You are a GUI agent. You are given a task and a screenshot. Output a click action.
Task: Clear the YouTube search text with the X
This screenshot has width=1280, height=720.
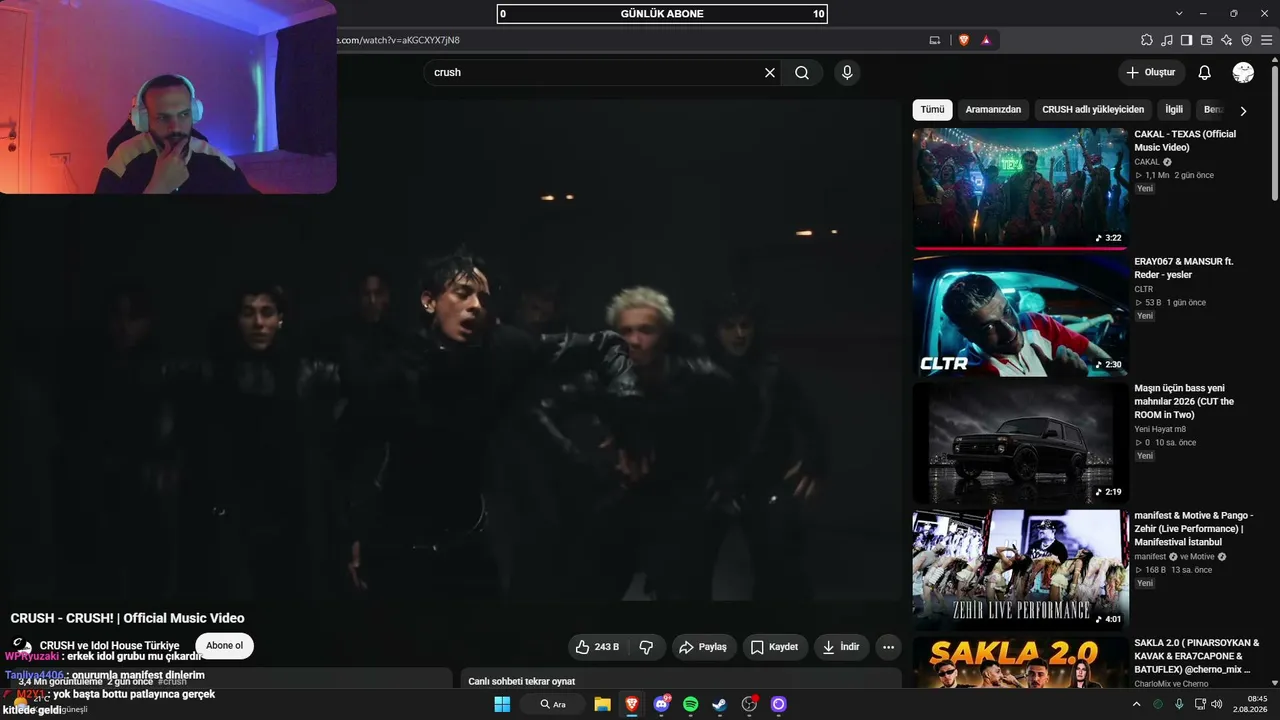coord(770,72)
